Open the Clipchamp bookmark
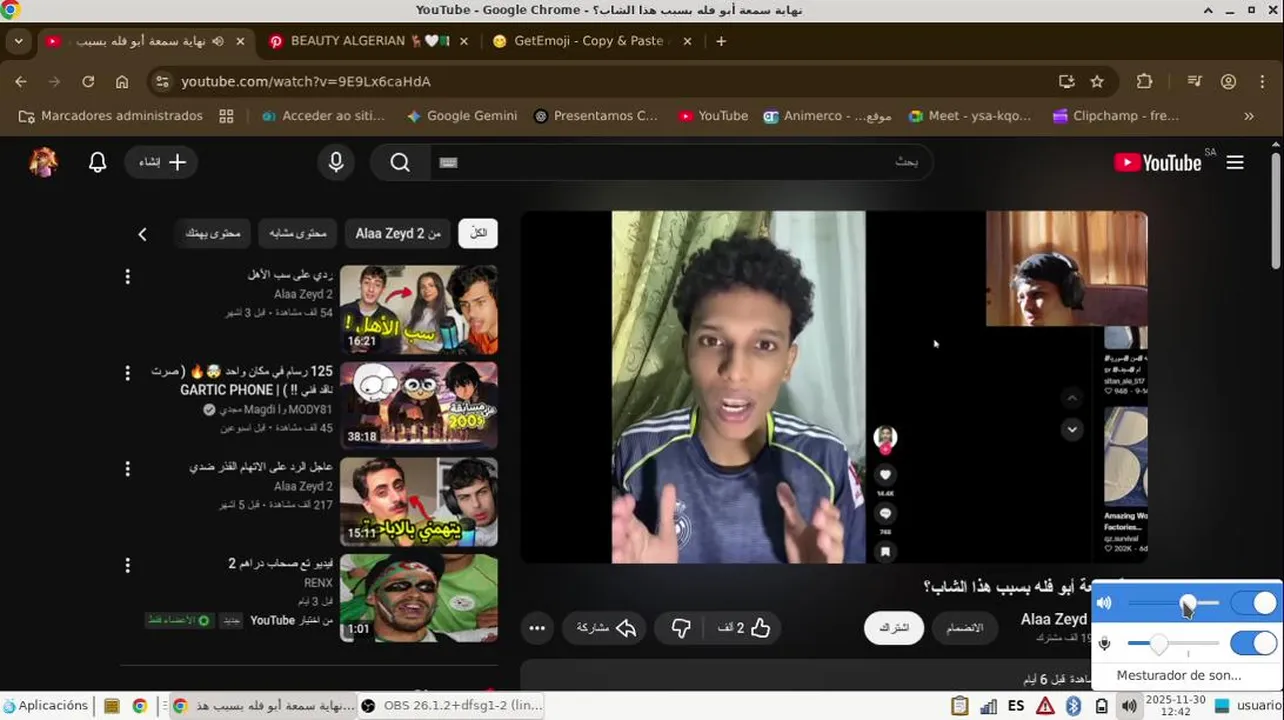 point(1115,116)
